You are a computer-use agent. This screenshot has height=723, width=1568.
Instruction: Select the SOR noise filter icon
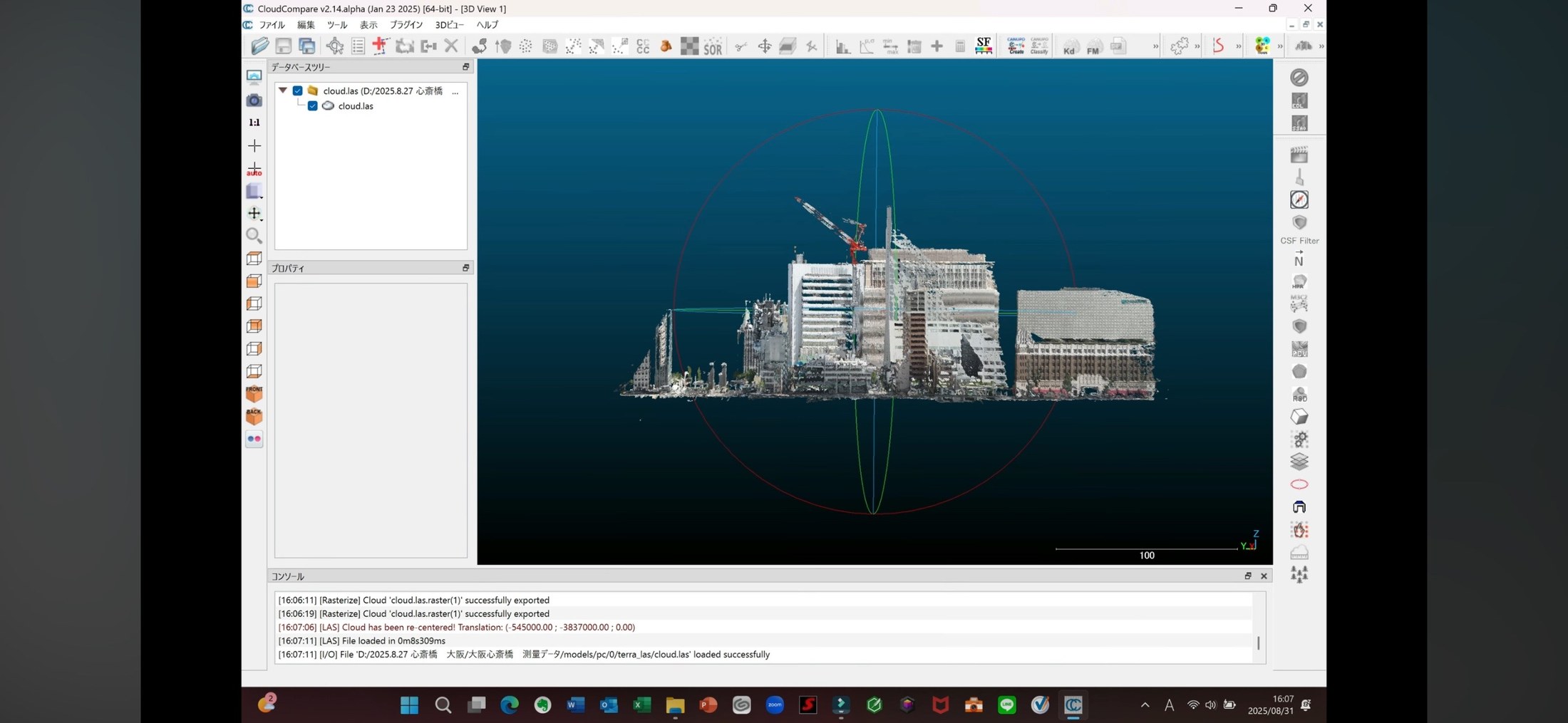coord(713,46)
